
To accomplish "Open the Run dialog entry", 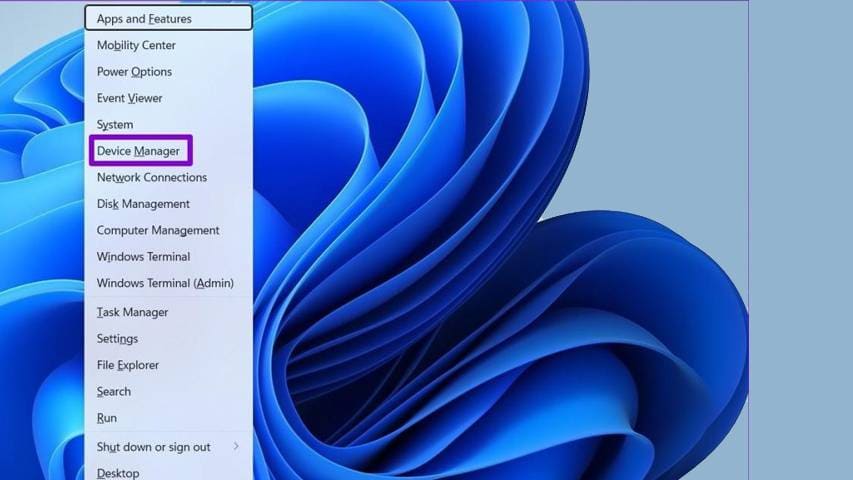I will pos(169,418).
